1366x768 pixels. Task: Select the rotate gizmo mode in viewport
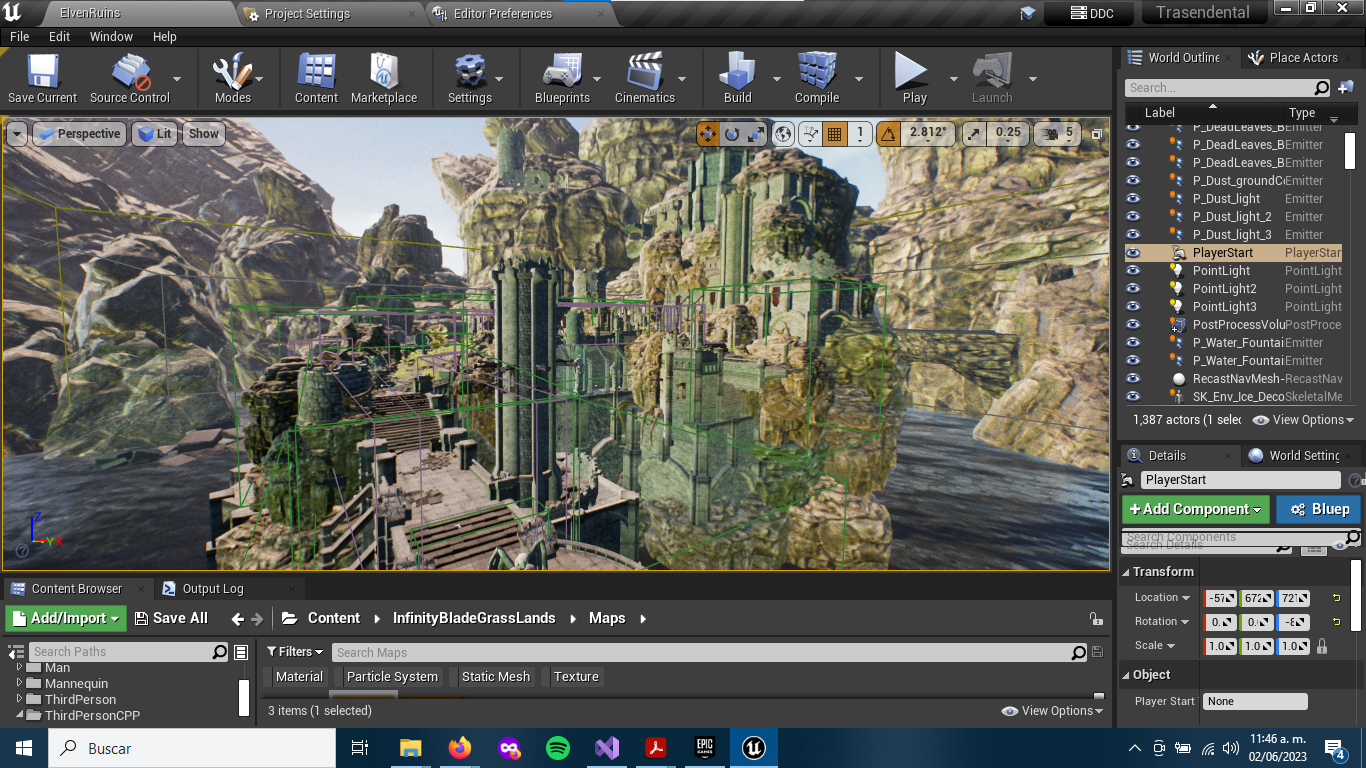click(732, 133)
